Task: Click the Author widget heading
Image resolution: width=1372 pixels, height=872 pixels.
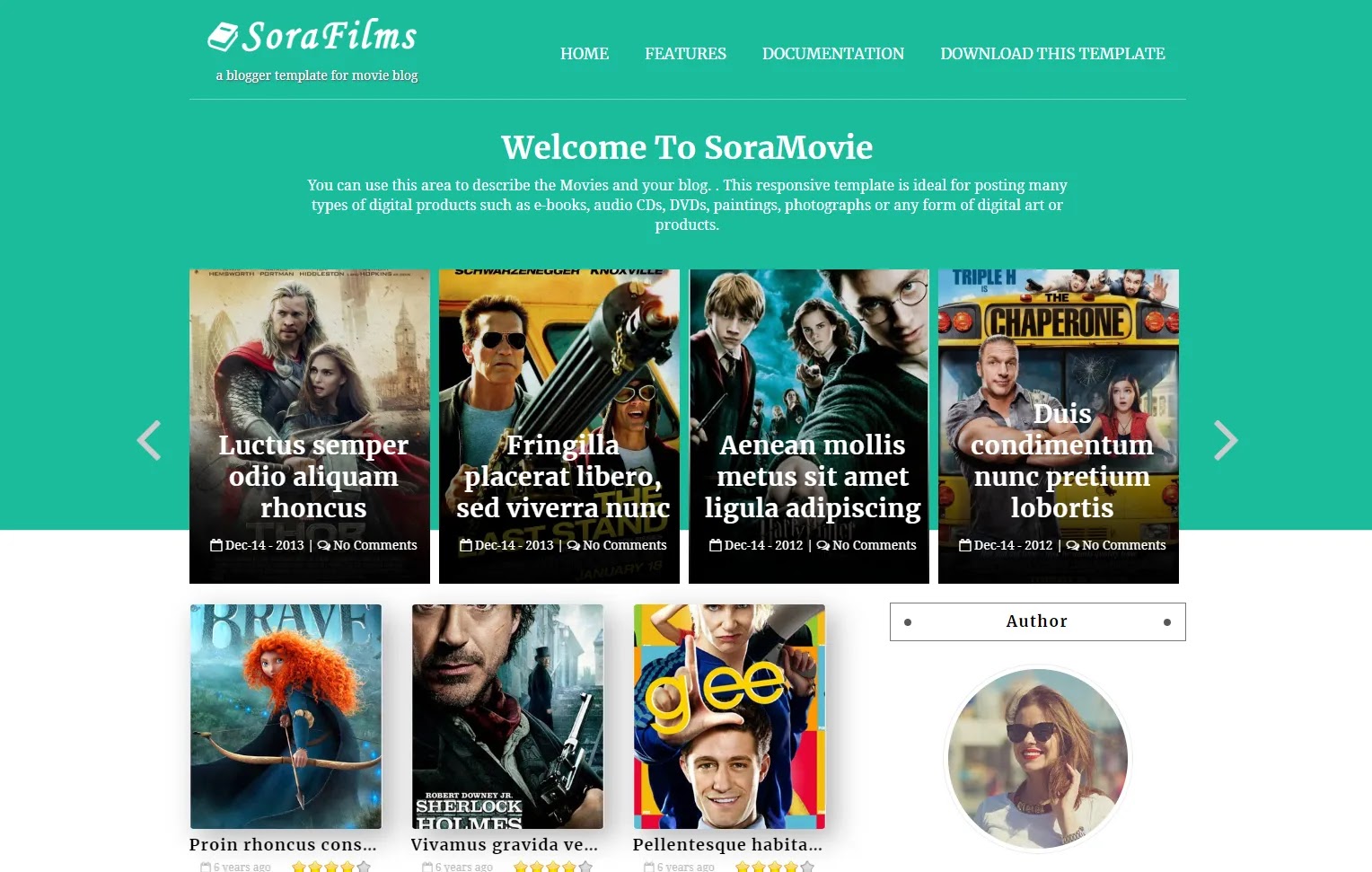Action: (x=1037, y=621)
